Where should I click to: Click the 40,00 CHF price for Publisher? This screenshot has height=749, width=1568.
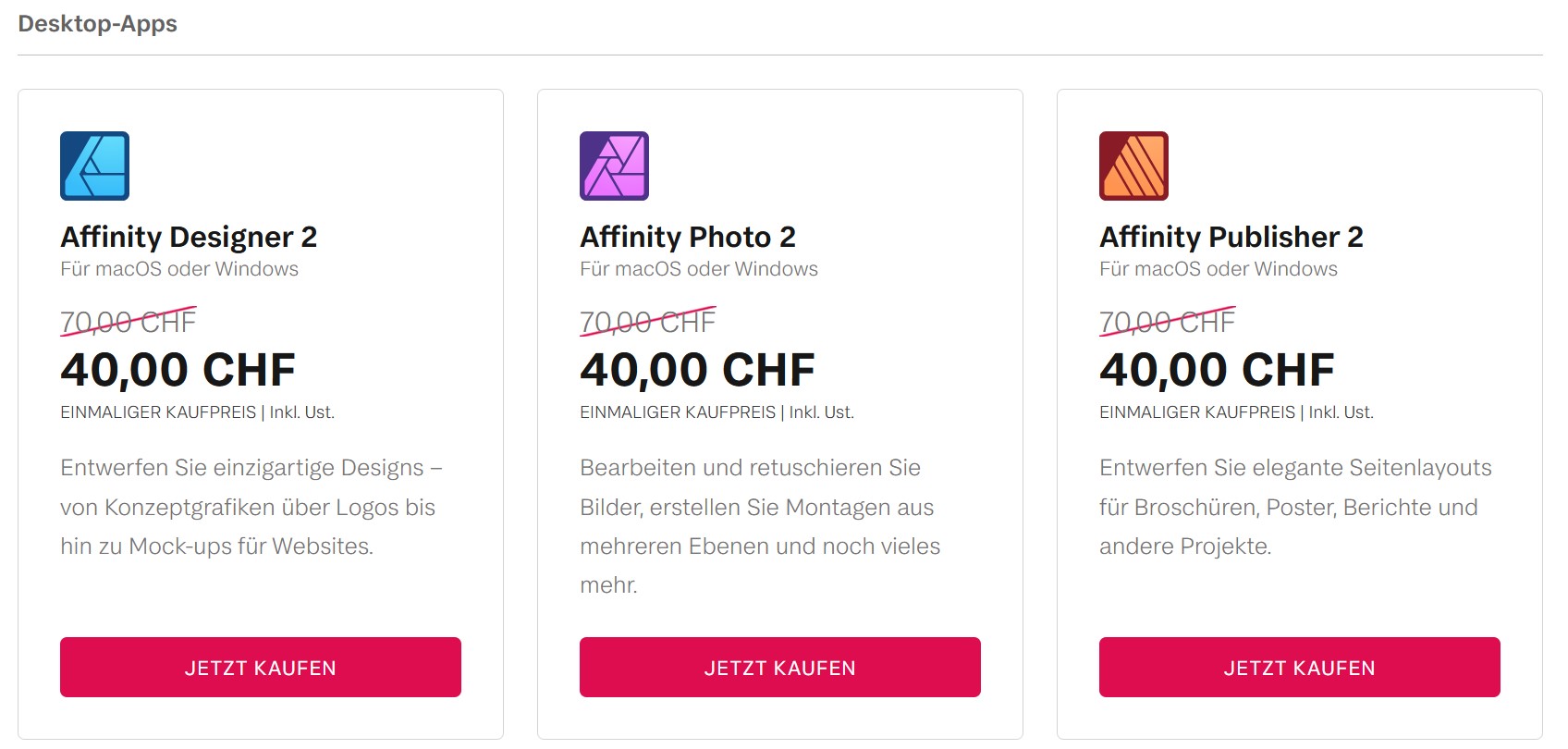pyautogui.click(x=1217, y=370)
